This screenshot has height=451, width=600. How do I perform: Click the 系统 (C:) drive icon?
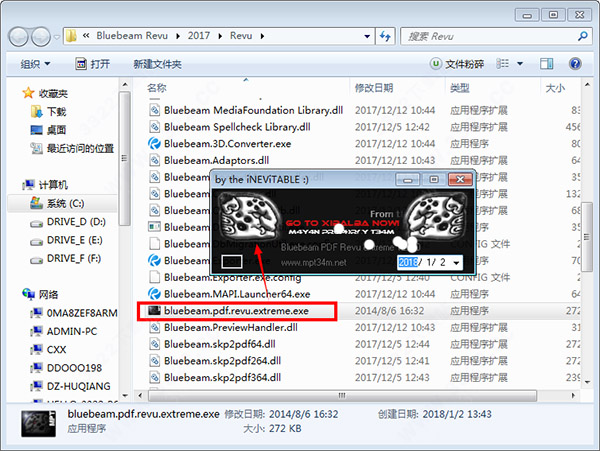[x=37, y=203]
